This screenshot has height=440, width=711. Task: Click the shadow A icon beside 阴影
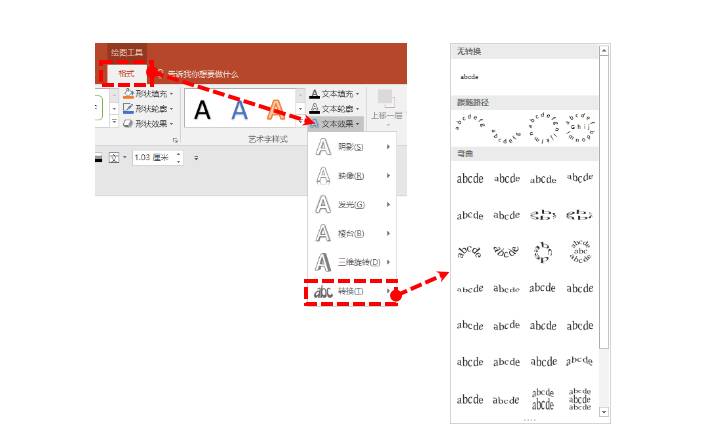(x=323, y=147)
